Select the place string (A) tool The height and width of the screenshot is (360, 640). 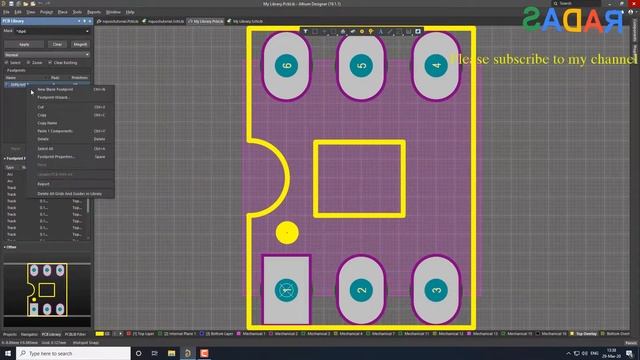click(x=380, y=31)
